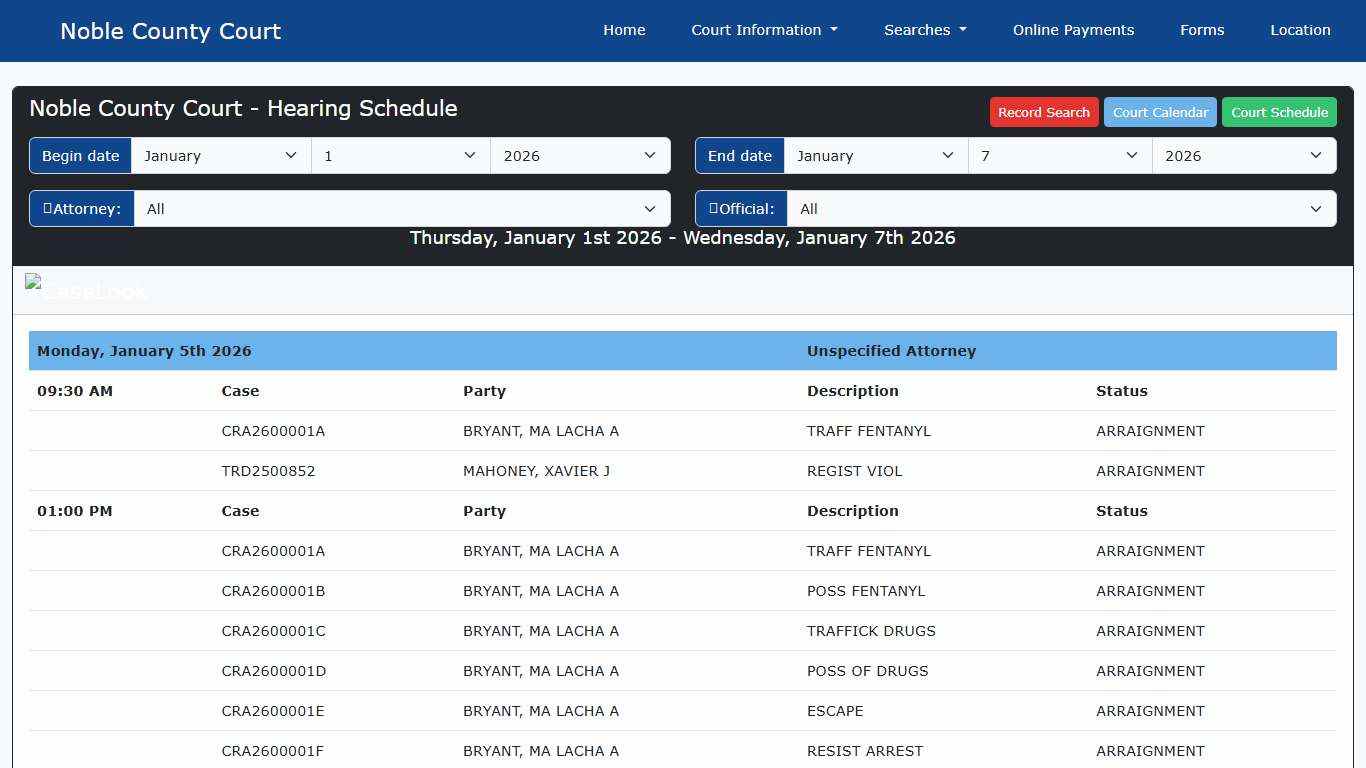Image resolution: width=1366 pixels, height=768 pixels.
Task: Expand the Begin date year dropdown
Action: [580, 156]
